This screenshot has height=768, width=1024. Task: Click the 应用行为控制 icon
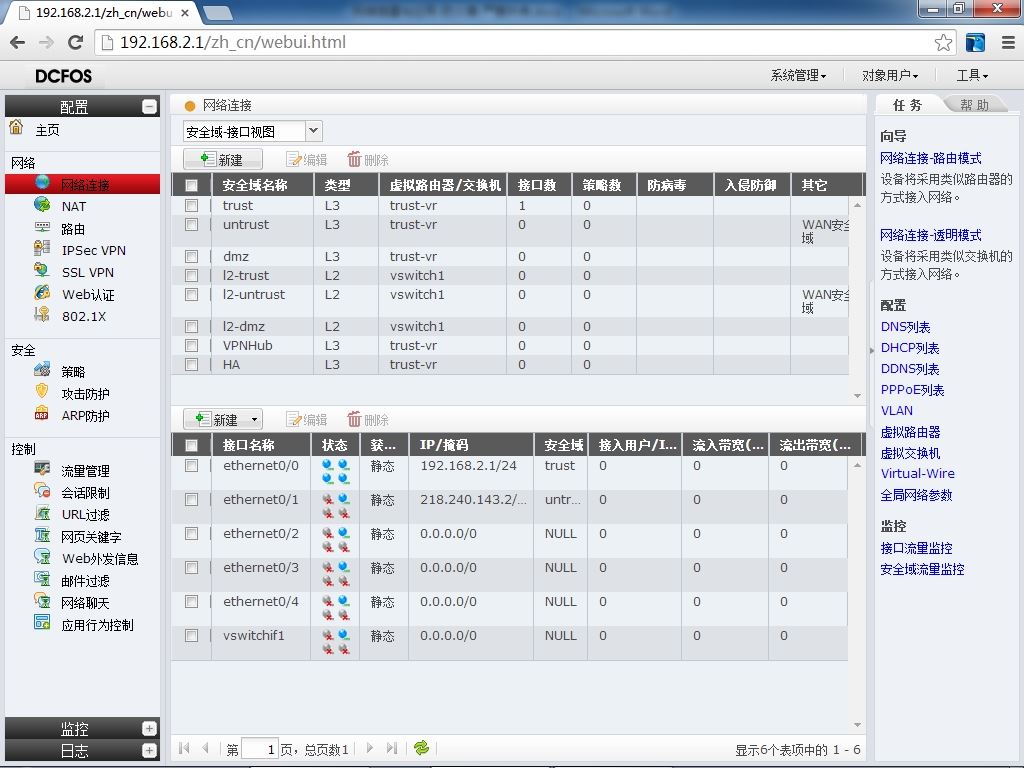[42, 623]
